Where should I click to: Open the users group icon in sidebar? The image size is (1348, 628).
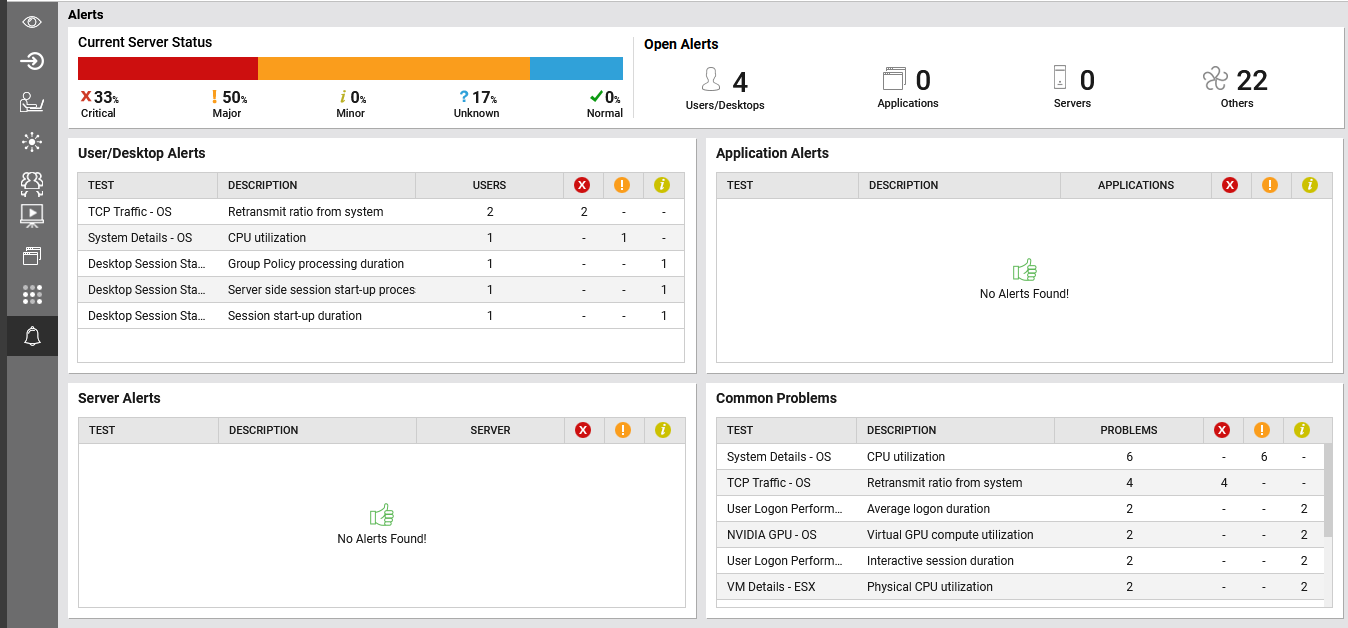coord(32,182)
